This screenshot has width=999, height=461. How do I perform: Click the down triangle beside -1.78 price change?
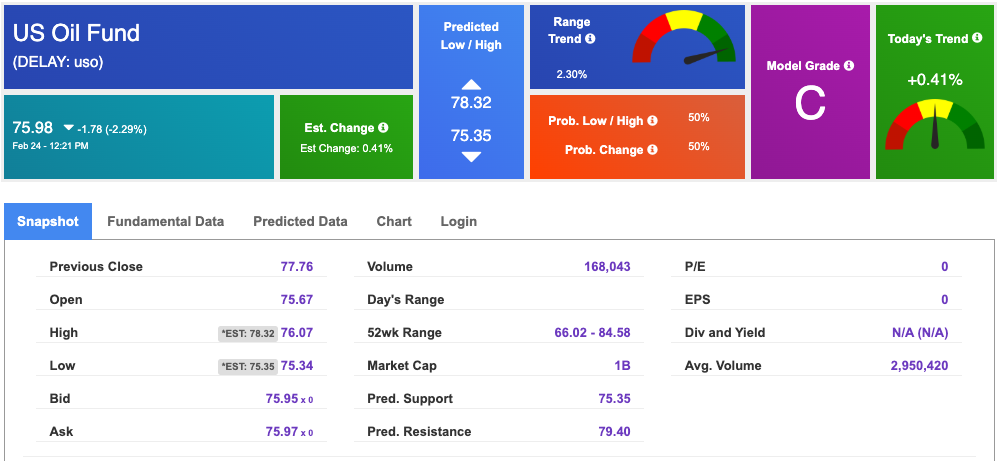tap(68, 129)
